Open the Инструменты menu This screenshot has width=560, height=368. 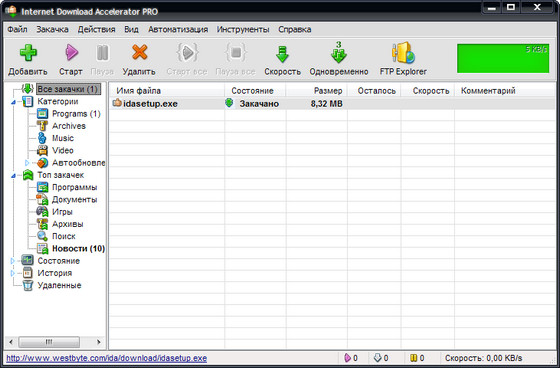[x=243, y=29]
